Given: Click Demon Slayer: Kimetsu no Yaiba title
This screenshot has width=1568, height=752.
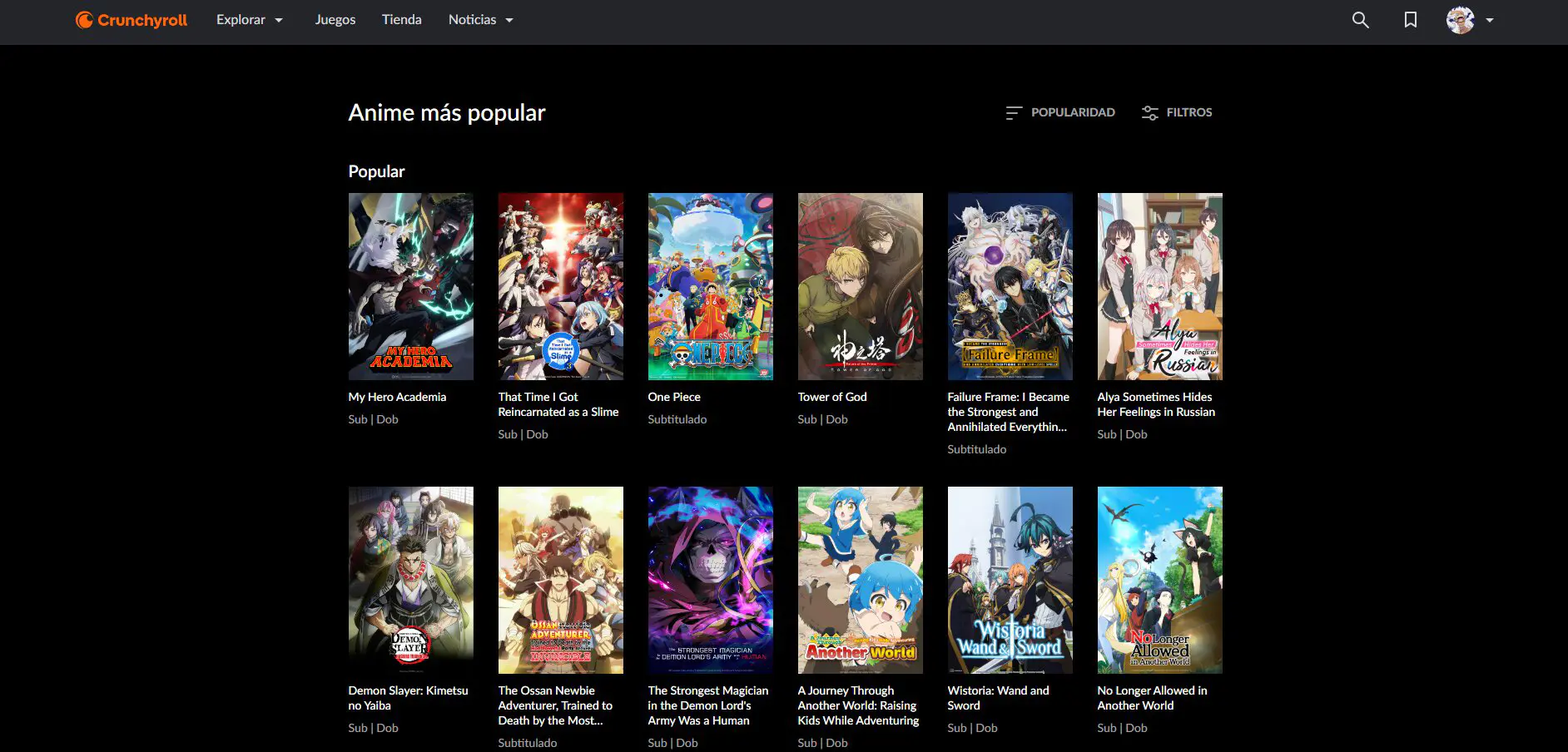Looking at the screenshot, I should pyautogui.click(x=408, y=698).
